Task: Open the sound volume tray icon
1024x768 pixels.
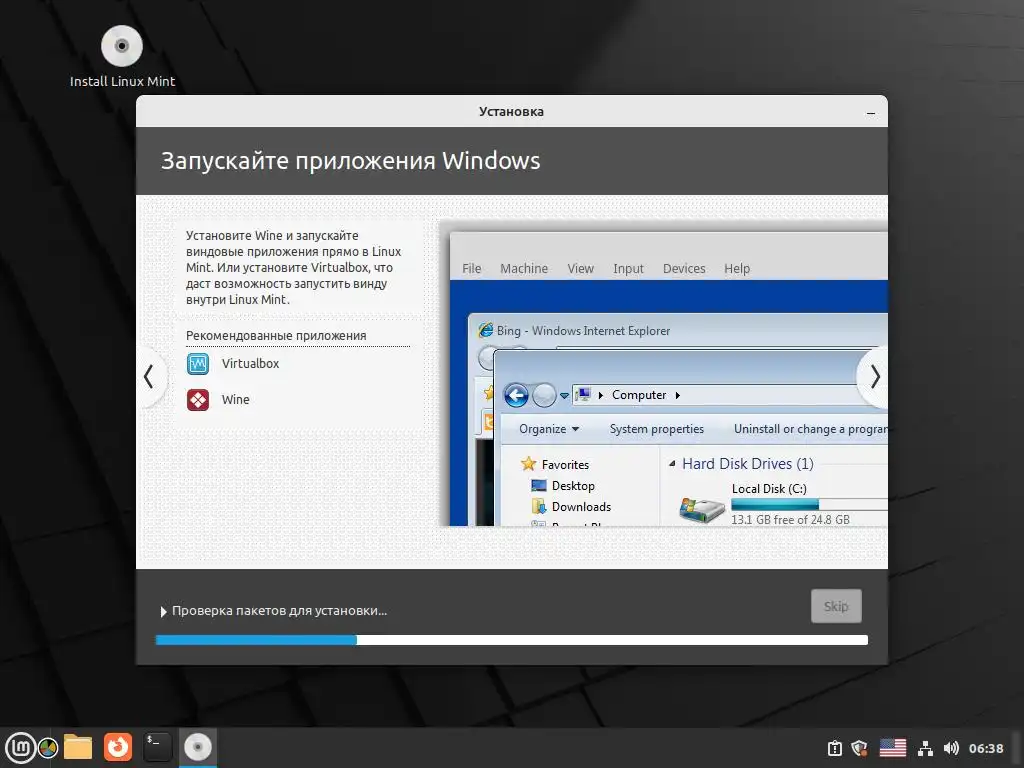Action: pos(951,748)
